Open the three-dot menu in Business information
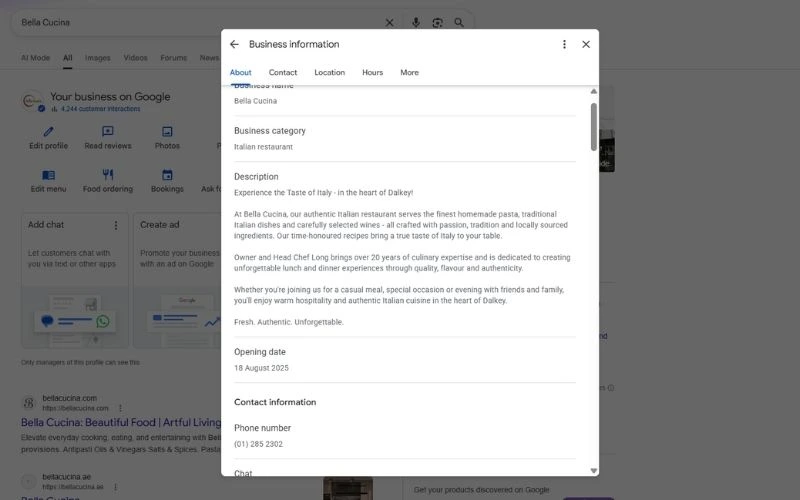The width and height of the screenshot is (800, 500). (x=564, y=44)
